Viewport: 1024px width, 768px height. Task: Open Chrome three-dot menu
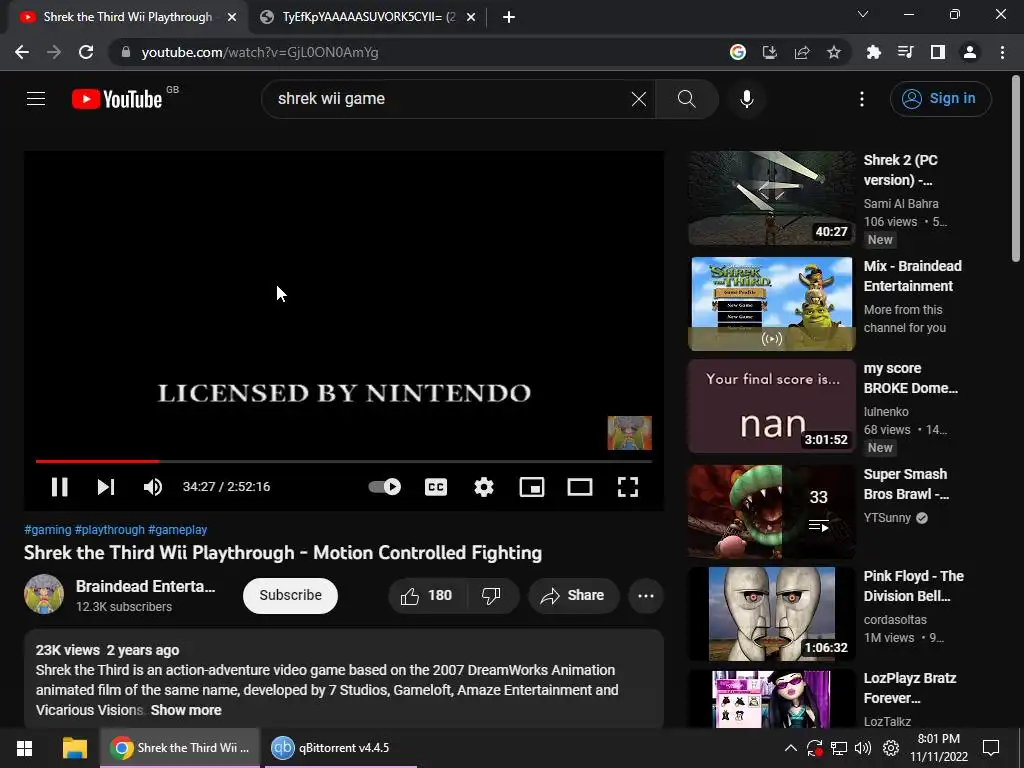(x=1002, y=52)
